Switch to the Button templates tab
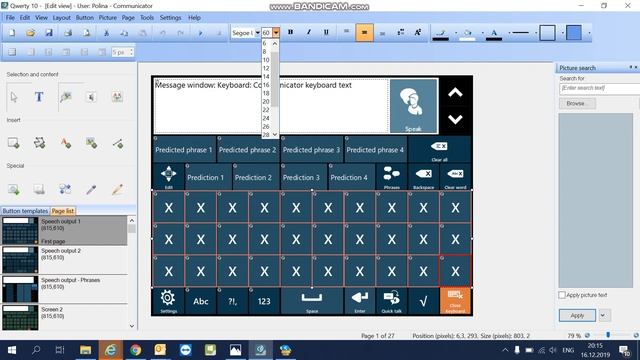This screenshot has height=360, width=640. click(x=25, y=211)
